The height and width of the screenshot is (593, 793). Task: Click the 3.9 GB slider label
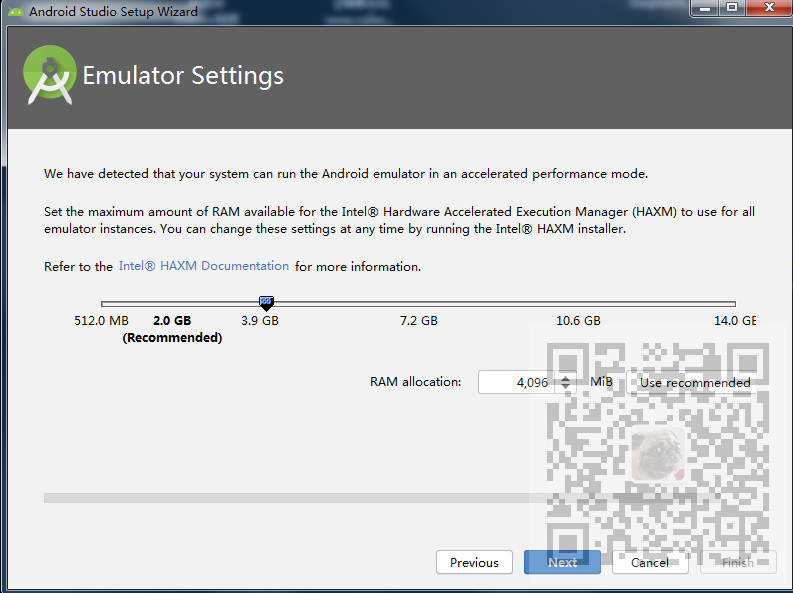click(259, 321)
